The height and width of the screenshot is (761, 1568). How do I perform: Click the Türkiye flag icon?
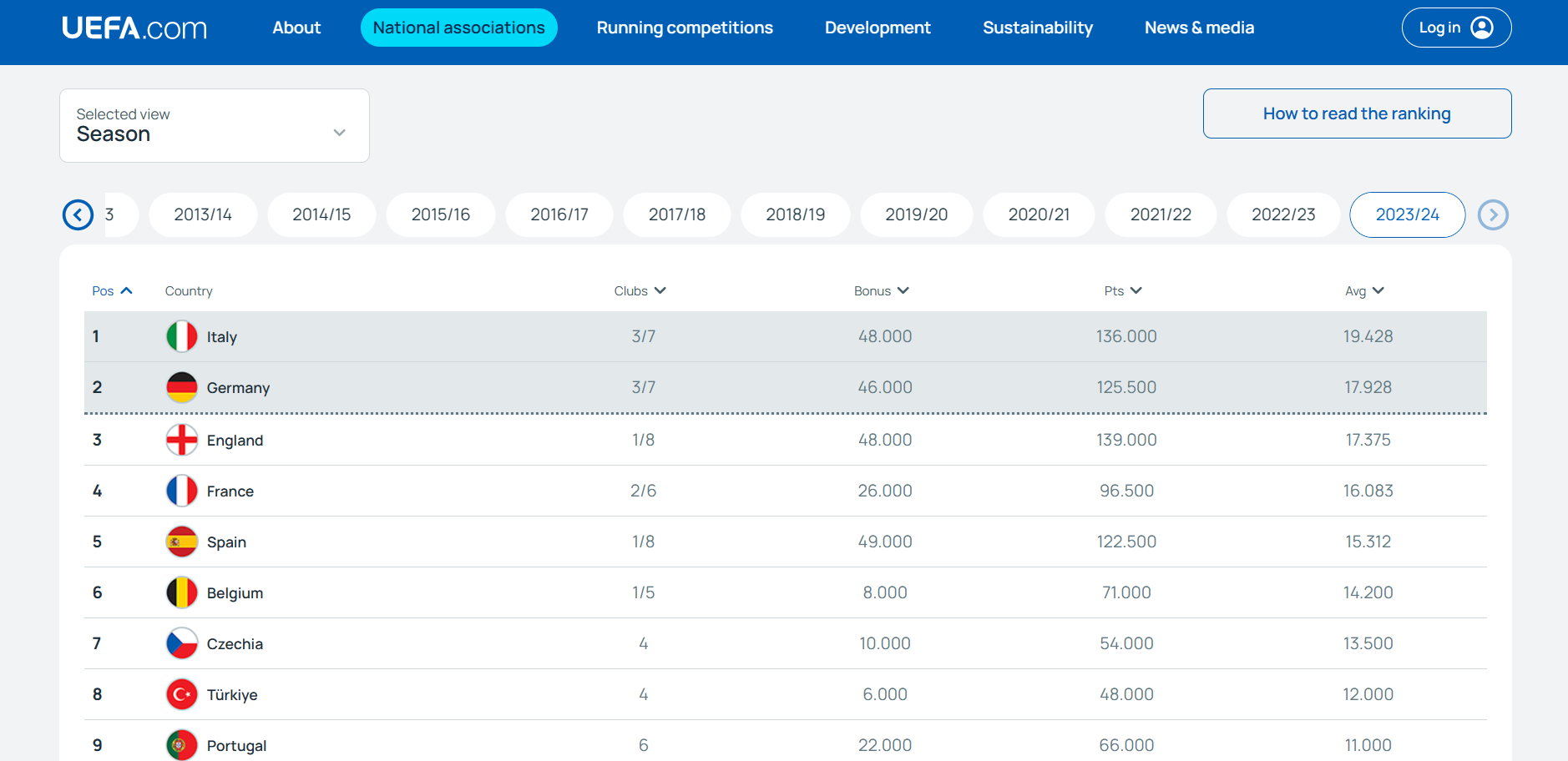(x=182, y=695)
